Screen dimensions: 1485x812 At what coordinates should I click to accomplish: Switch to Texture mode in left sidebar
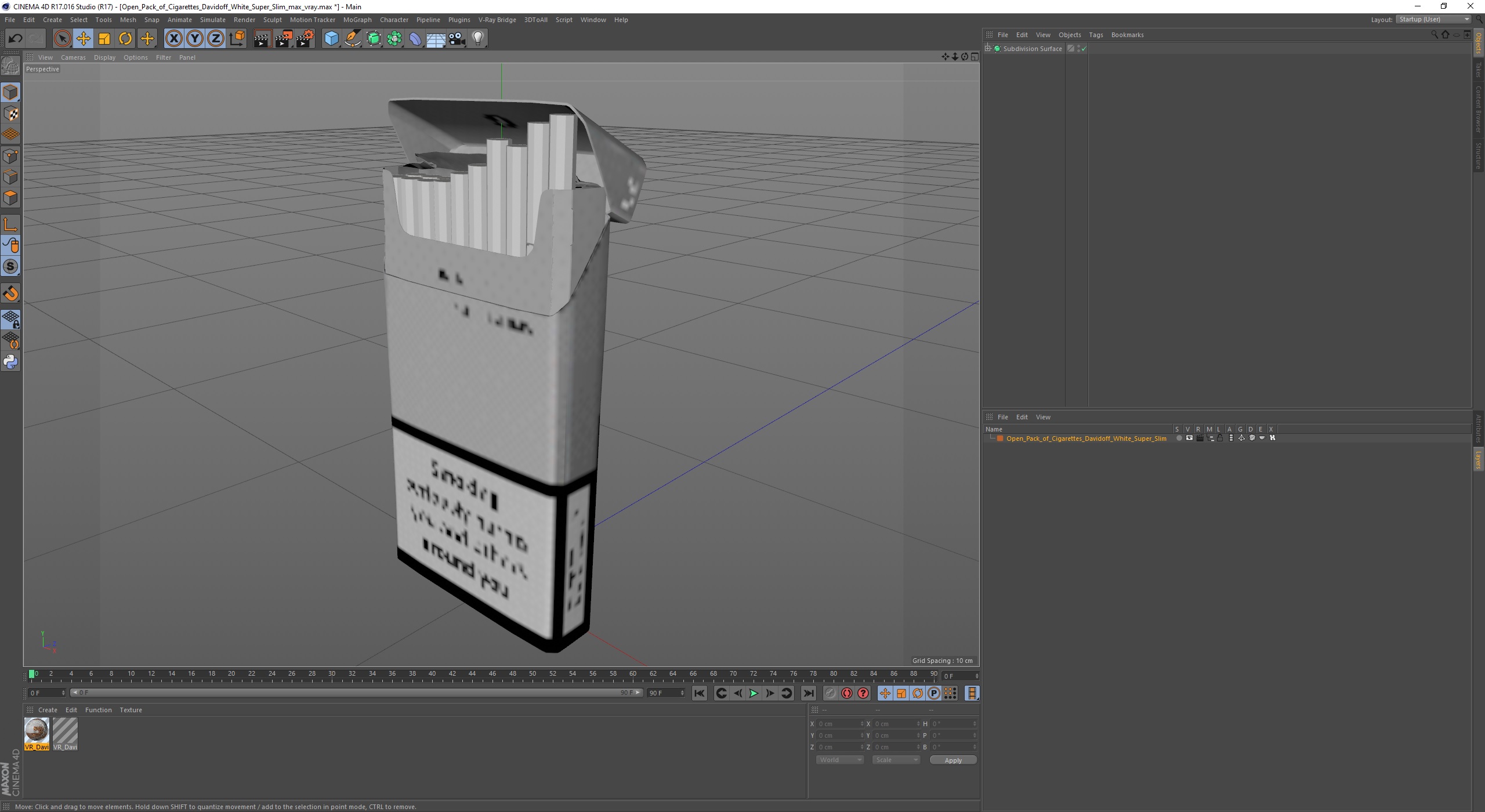tap(10, 114)
